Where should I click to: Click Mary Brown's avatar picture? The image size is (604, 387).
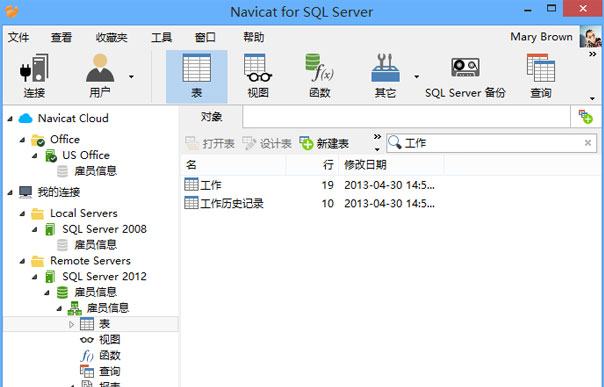pos(591,37)
